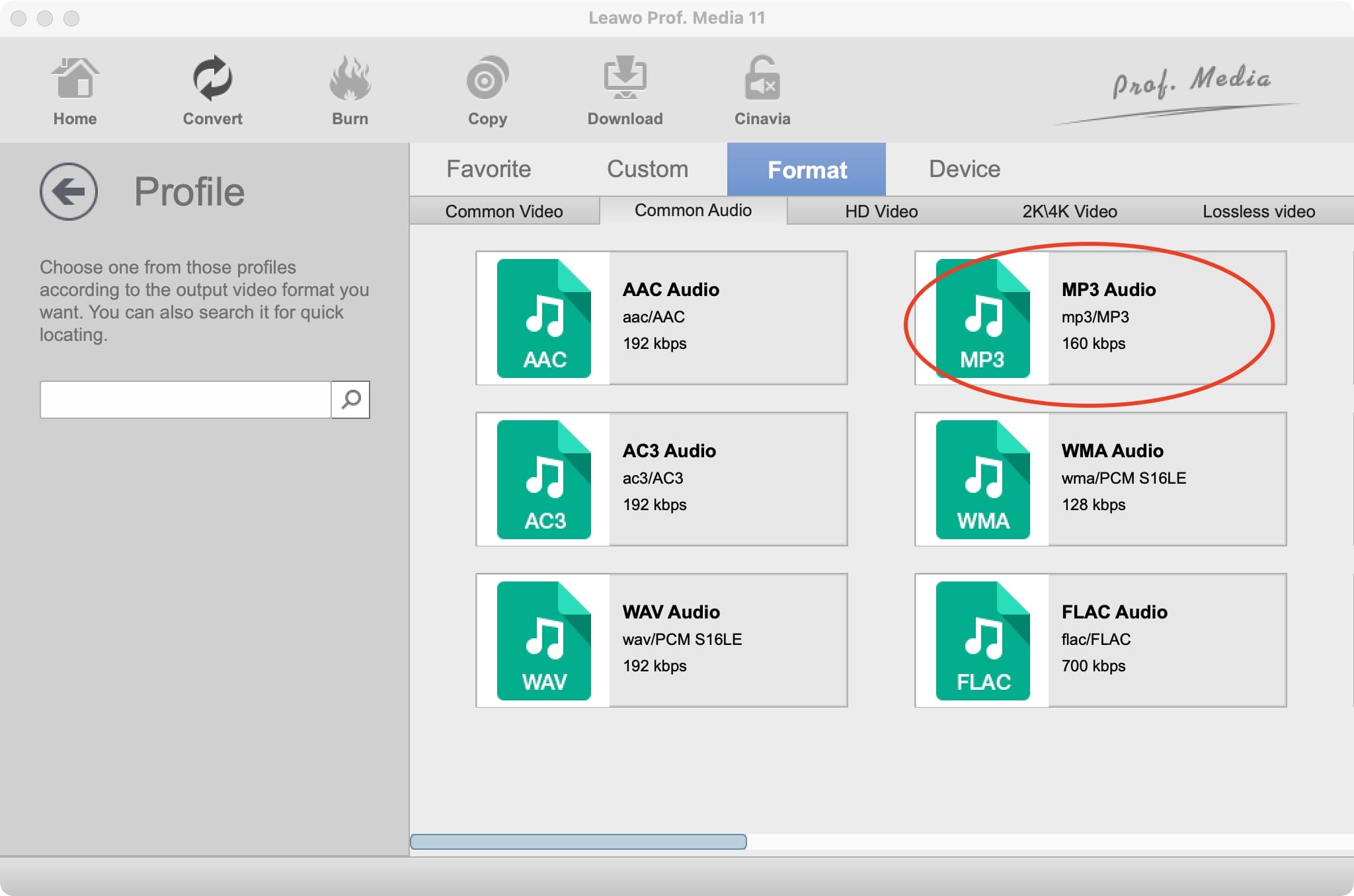This screenshot has height=896, width=1354.
Task: Click the horizontal scrollbar at bottom
Action: point(578,840)
